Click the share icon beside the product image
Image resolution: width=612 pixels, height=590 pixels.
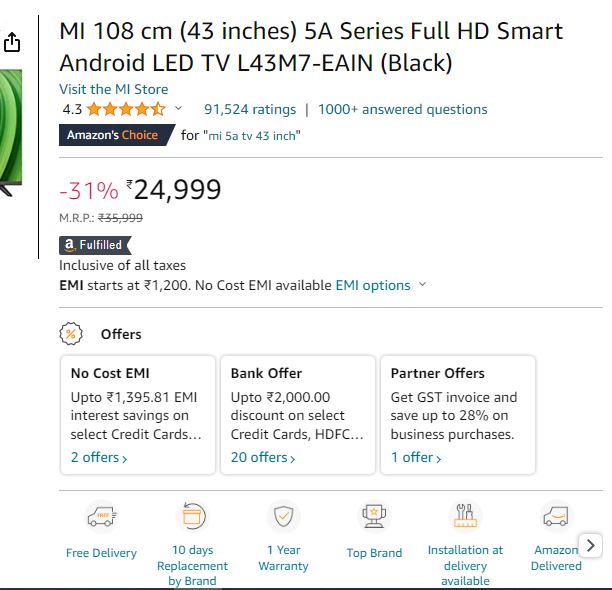(12, 42)
